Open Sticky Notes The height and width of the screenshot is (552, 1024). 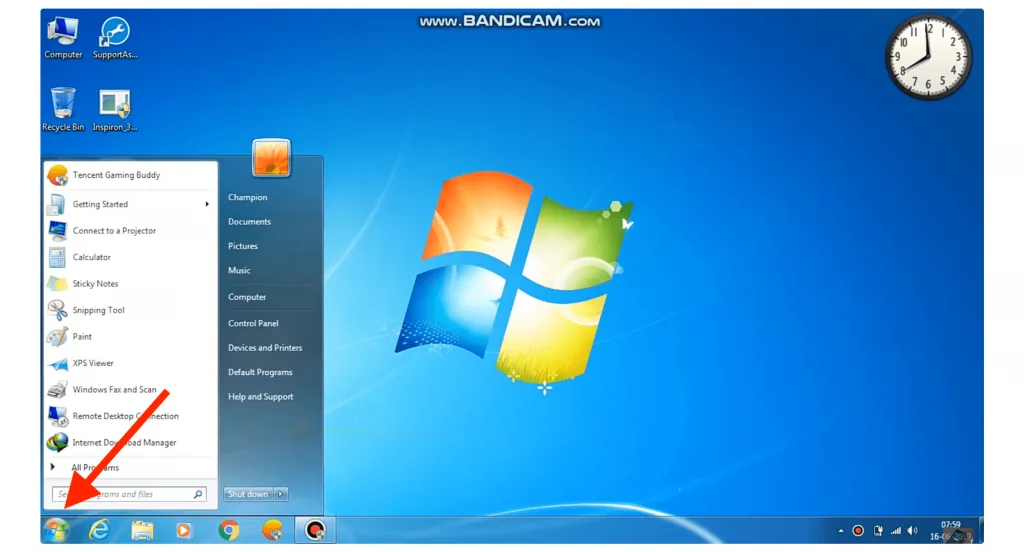pos(131,284)
